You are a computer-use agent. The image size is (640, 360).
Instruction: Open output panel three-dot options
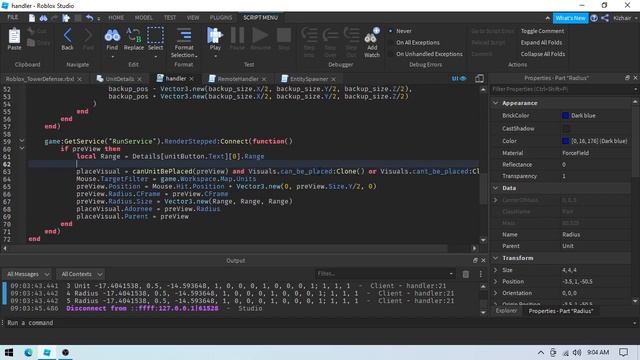click(480, 274)
